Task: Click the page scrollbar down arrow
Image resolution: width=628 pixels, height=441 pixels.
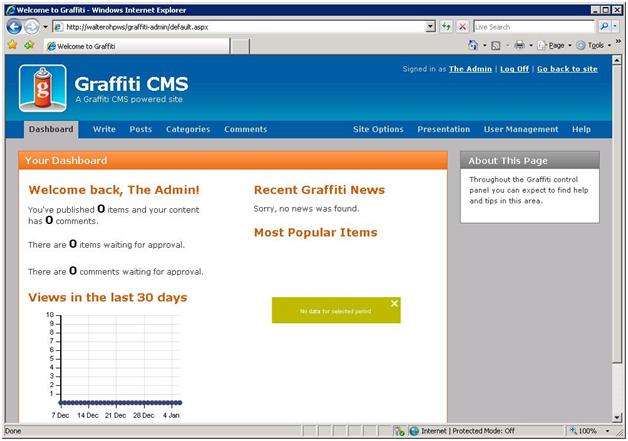Action: pyautogui.click(x=617, y=418)
